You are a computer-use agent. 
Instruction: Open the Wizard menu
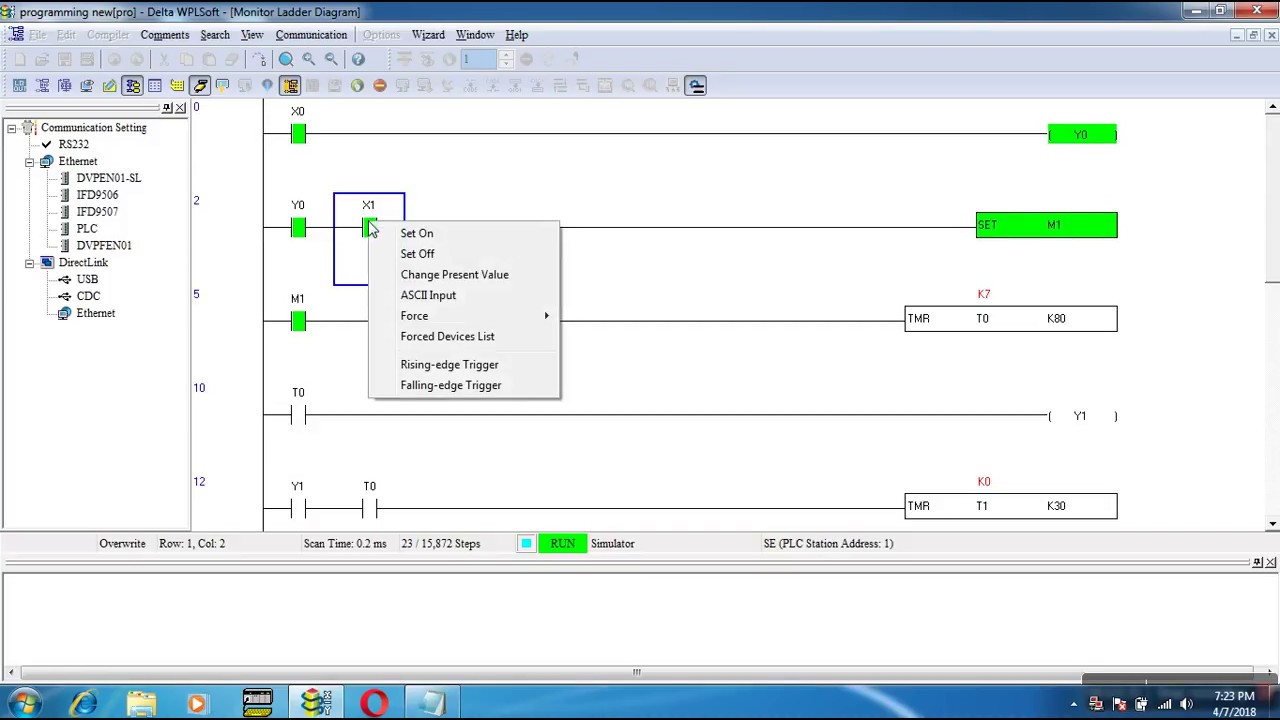click(428, 35)
